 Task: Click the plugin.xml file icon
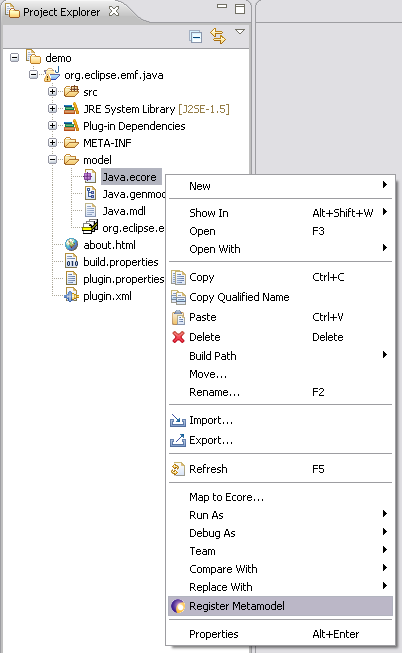coord(71,296)
